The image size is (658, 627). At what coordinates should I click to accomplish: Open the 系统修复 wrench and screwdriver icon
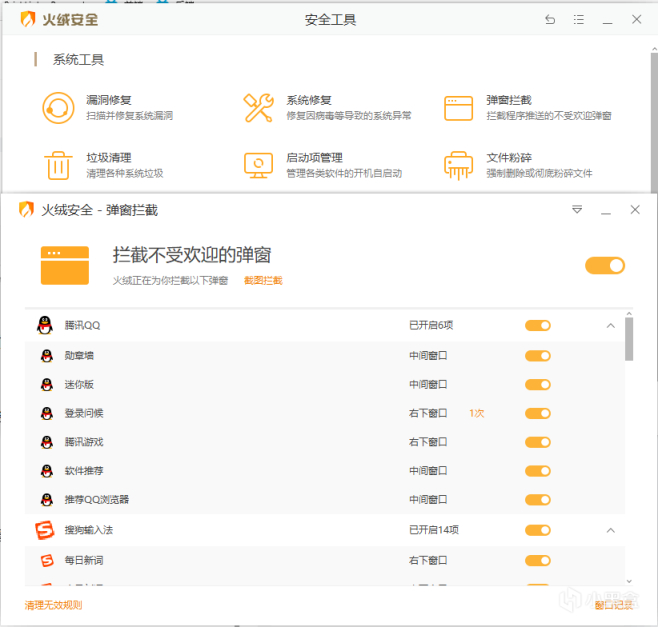point(258,108)
